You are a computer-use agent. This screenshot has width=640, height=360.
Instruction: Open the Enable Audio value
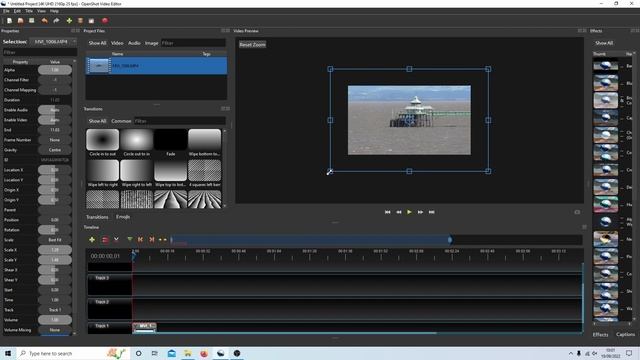coord(55,110)
